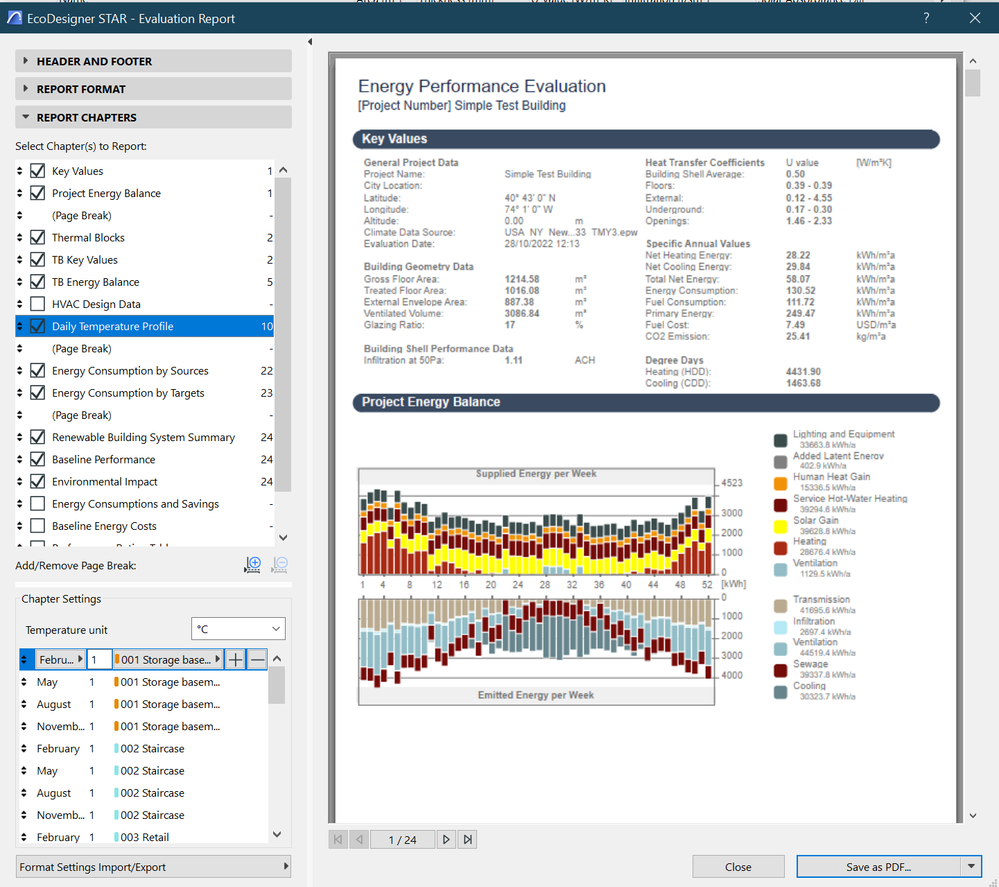Uncheck Thermal Blocks chapter

38,237
